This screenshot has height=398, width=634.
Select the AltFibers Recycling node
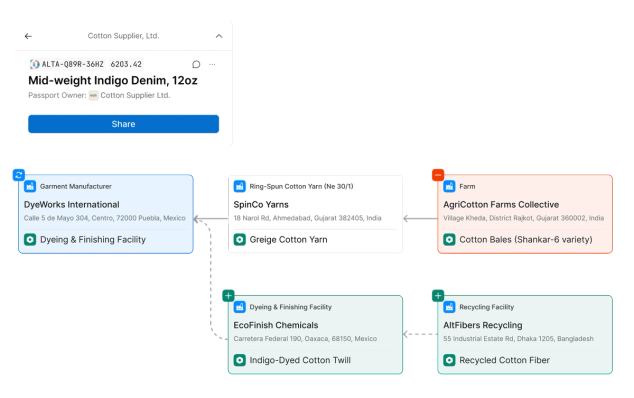click(525, 334)
